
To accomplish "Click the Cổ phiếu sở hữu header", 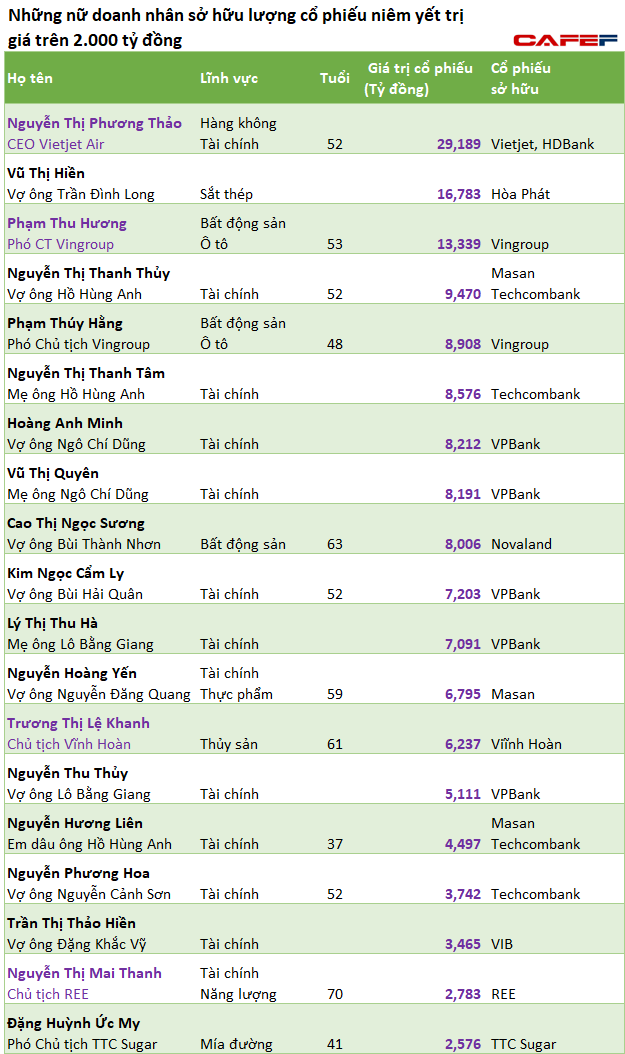I will [x=520, y=78].
